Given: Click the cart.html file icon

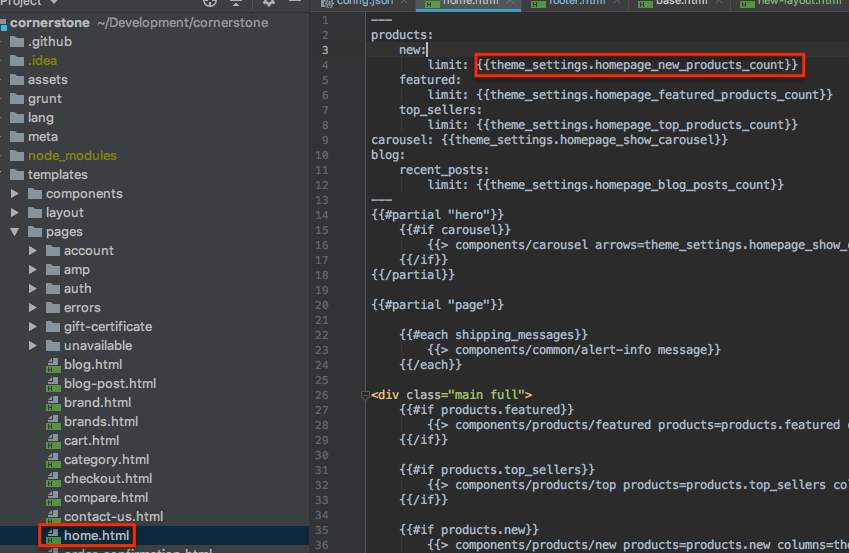Looking at the screenshot, I should point(52,441).
